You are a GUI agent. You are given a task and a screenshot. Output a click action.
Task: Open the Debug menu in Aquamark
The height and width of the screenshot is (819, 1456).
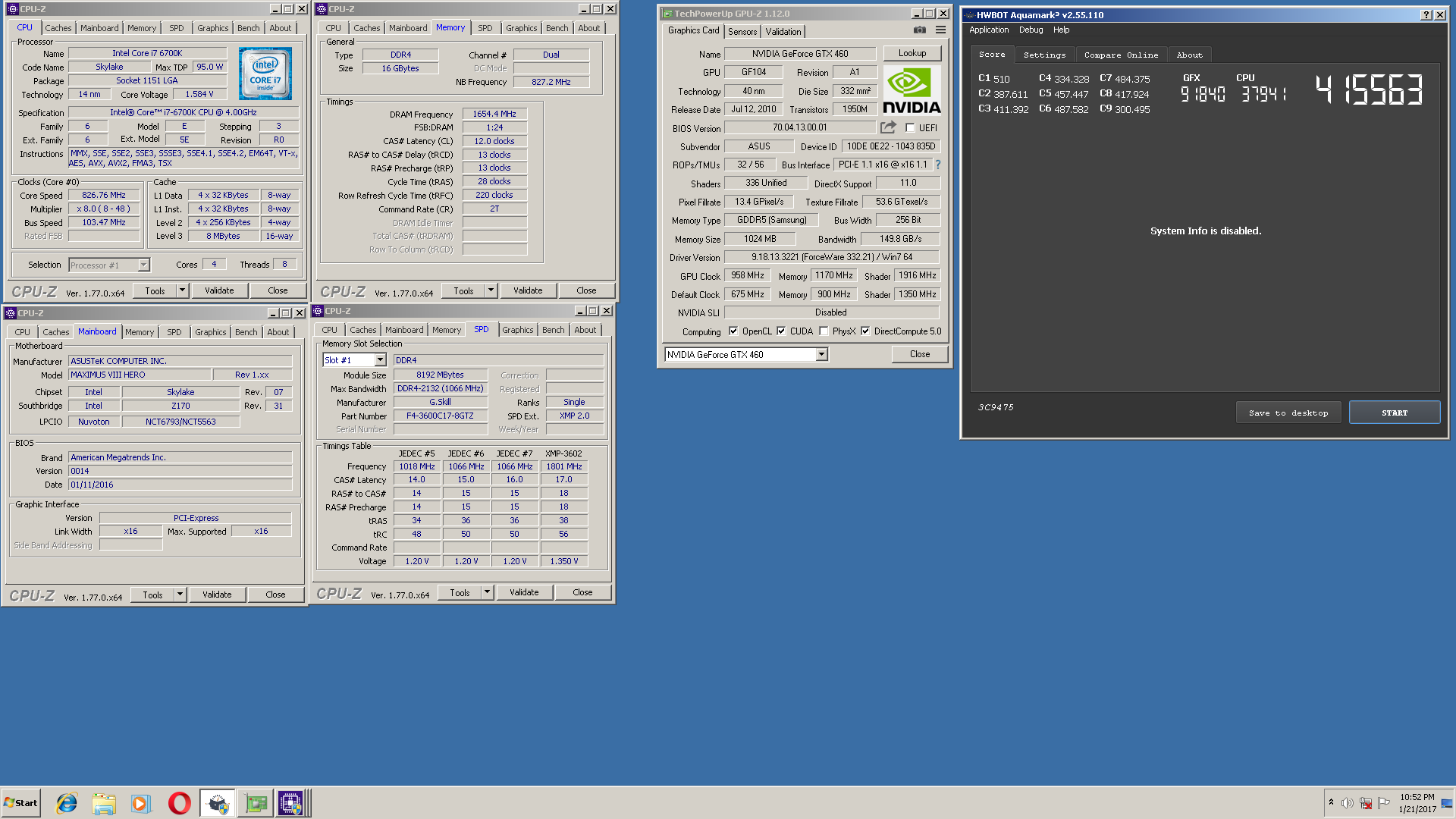pyautogui.click(x=1031, y=30)
